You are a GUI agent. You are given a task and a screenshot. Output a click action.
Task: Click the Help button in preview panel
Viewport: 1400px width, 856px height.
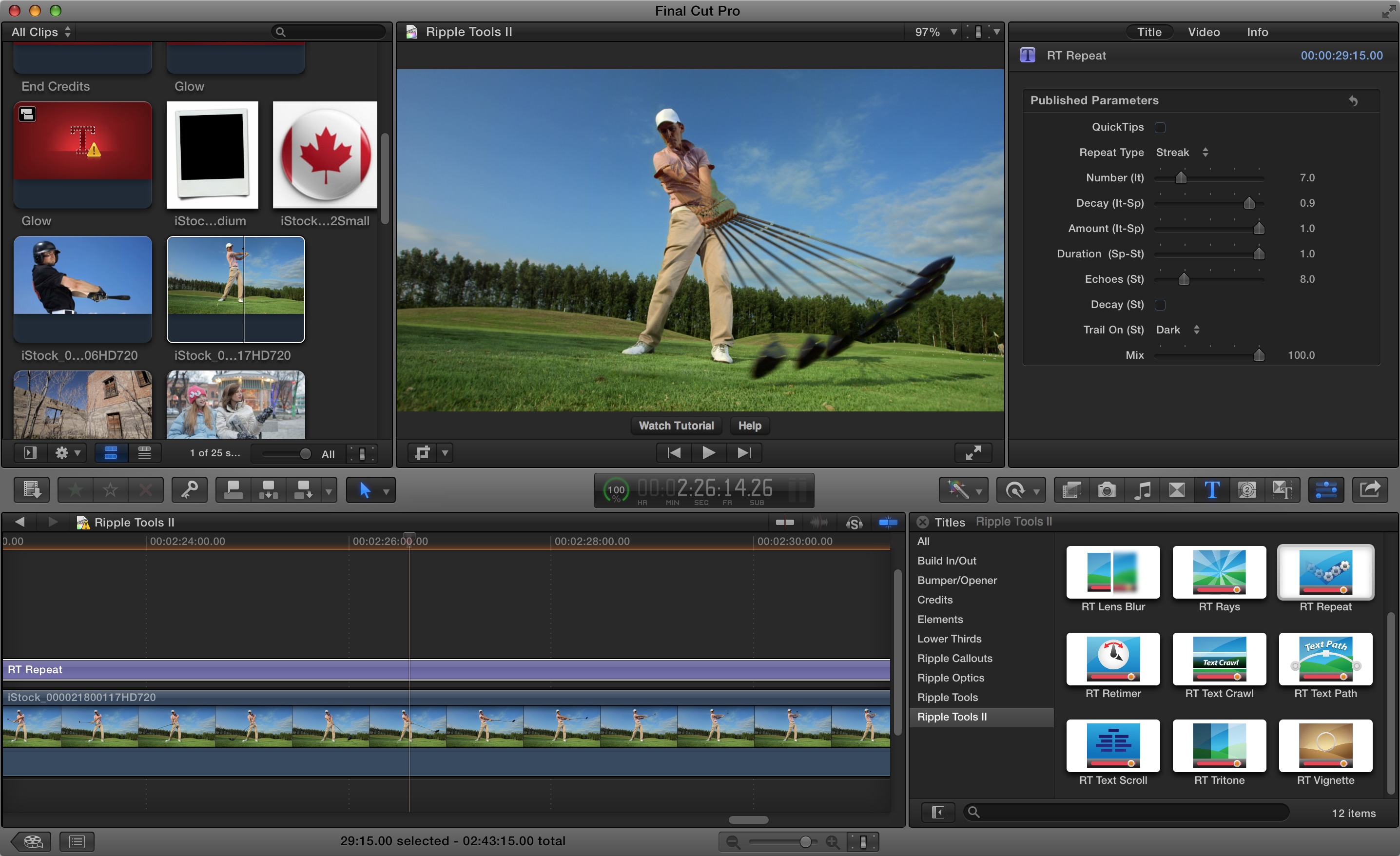[x=749, y=425]
